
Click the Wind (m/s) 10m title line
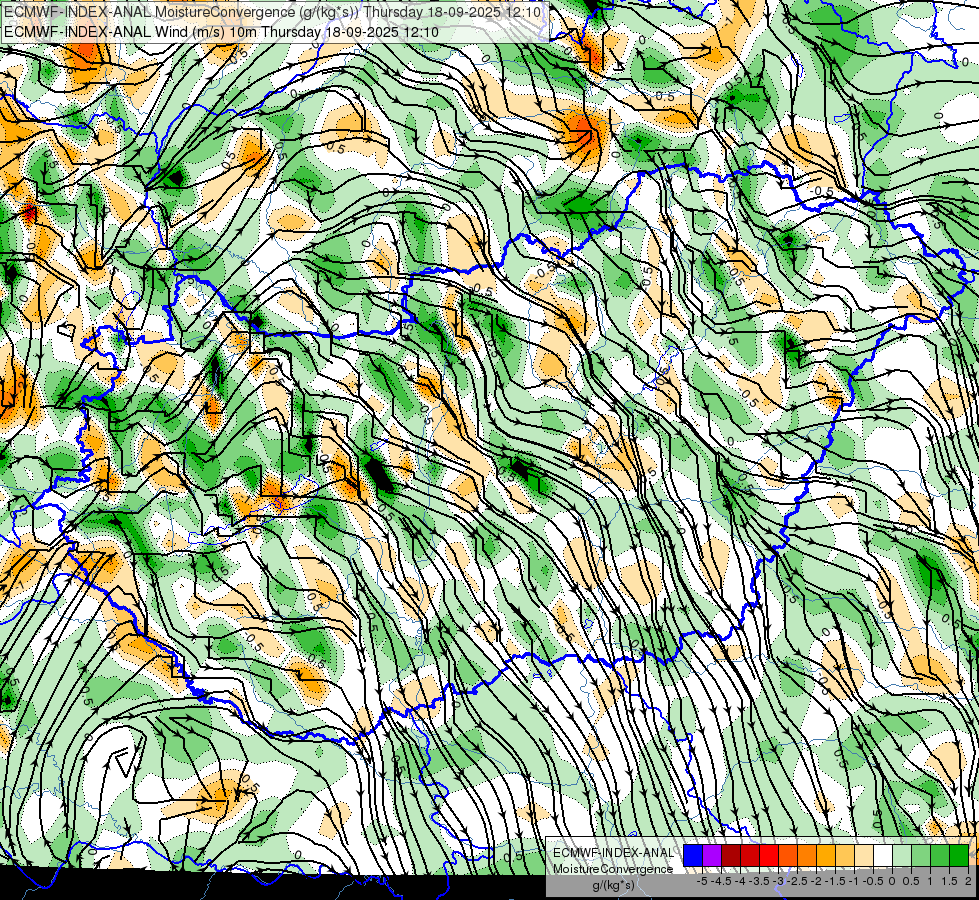221,32
